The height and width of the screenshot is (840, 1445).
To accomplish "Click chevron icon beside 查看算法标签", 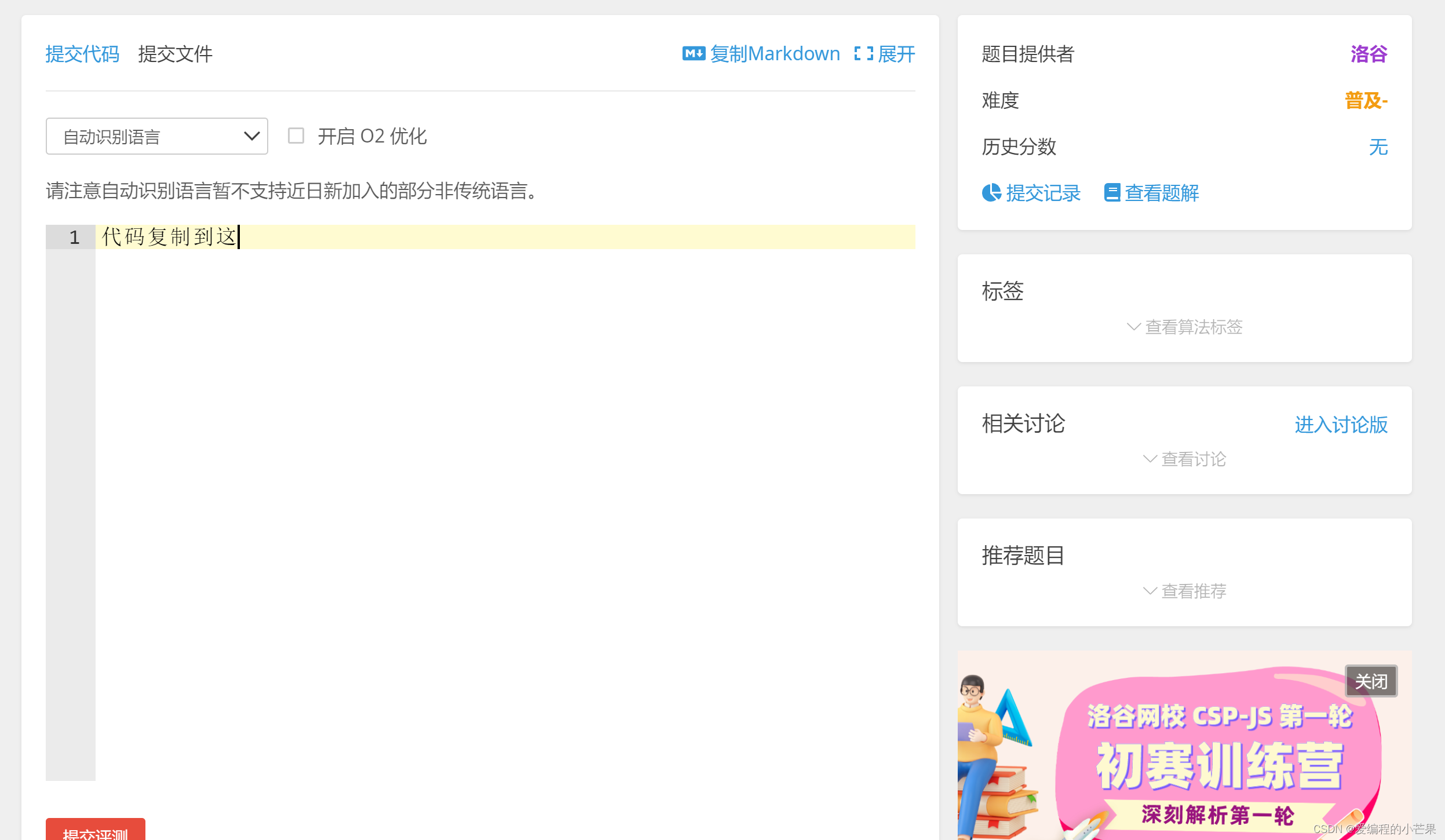I will pyautogui.click(x=1133, y=327).
